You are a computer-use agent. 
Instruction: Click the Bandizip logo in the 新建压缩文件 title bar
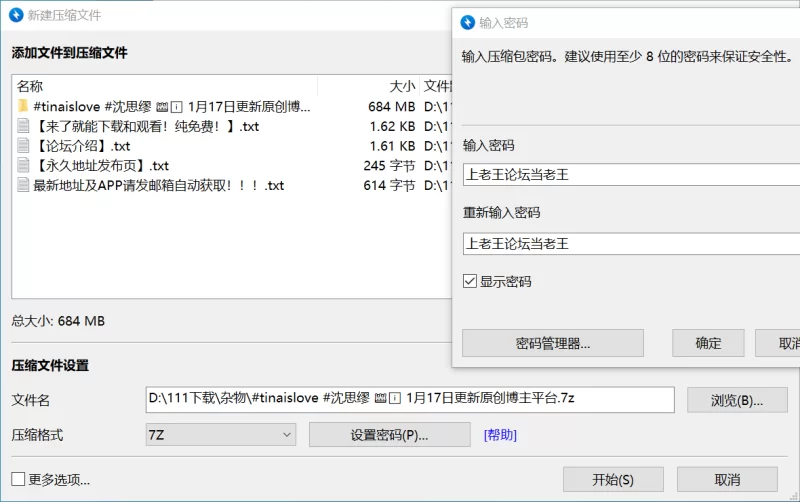tap(16, 15)
